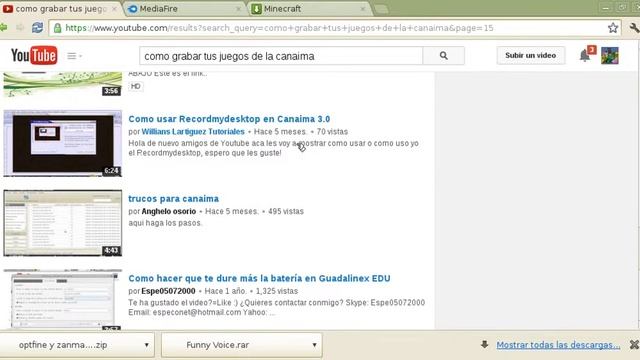This screenshot has height=360, width=640.
Task: Click the green padlock security icon
Action: pos(58,28)
